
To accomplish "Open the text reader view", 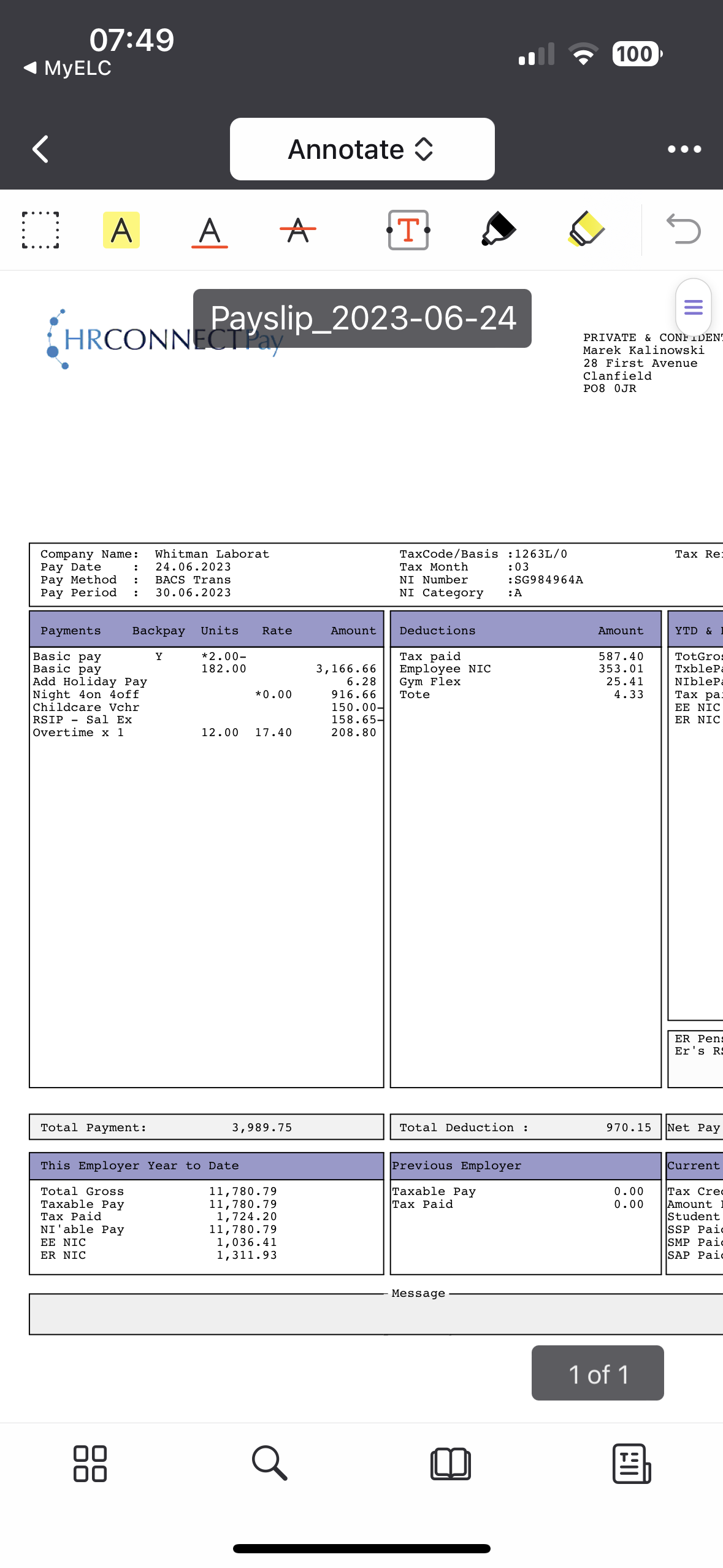I will 632,1464.
